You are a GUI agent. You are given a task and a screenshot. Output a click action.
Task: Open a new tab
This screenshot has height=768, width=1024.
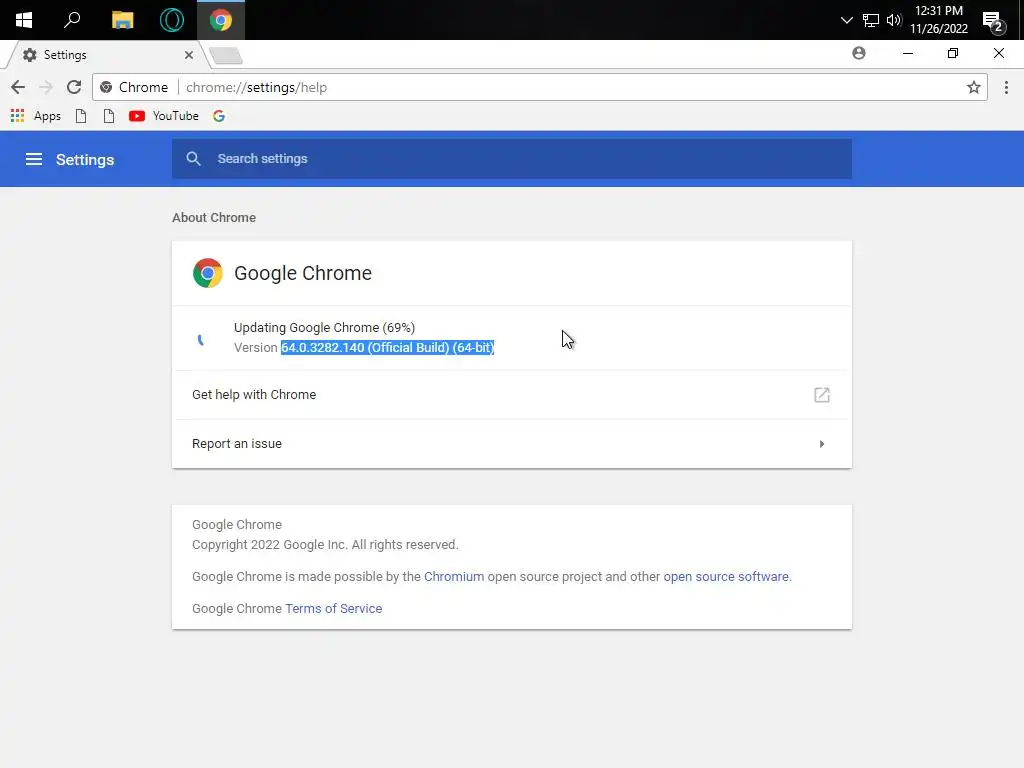[226, 55]
